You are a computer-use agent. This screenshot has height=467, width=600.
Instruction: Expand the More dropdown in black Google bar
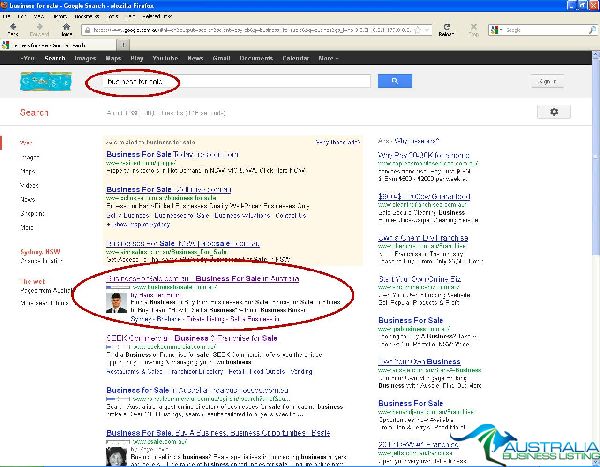(x=328, y=58)
